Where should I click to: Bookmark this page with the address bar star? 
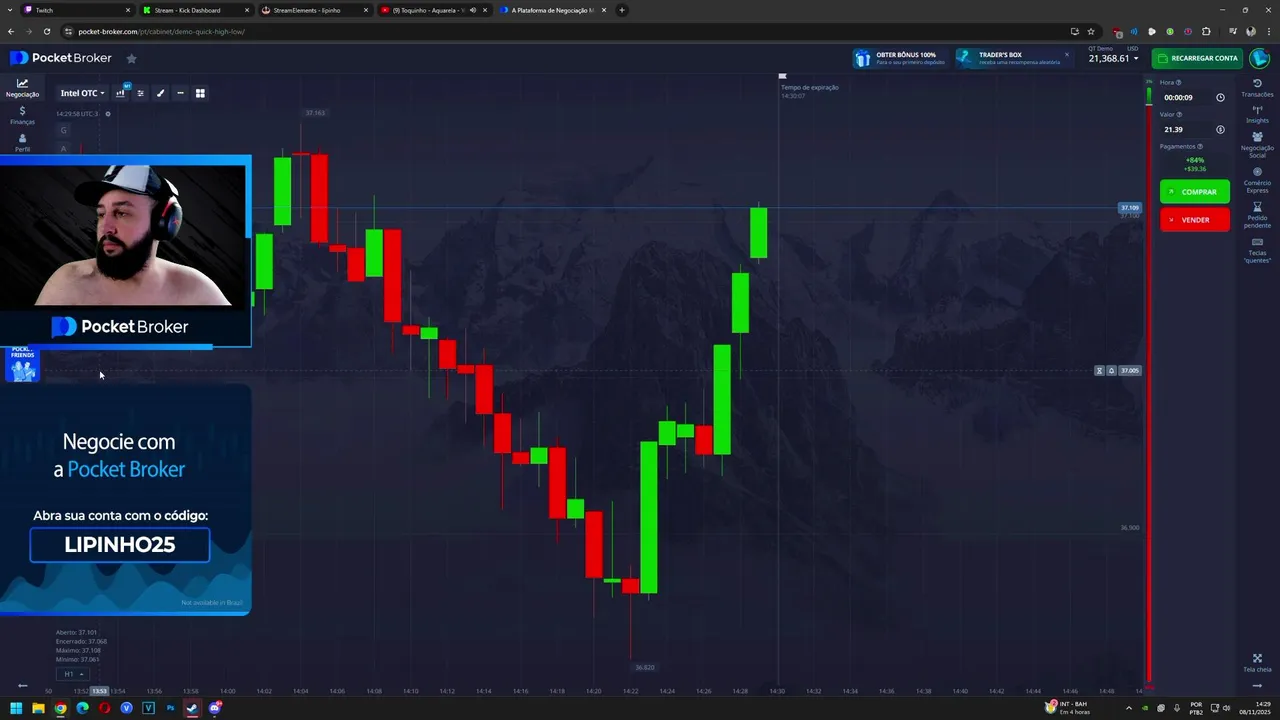point(1091,31)
